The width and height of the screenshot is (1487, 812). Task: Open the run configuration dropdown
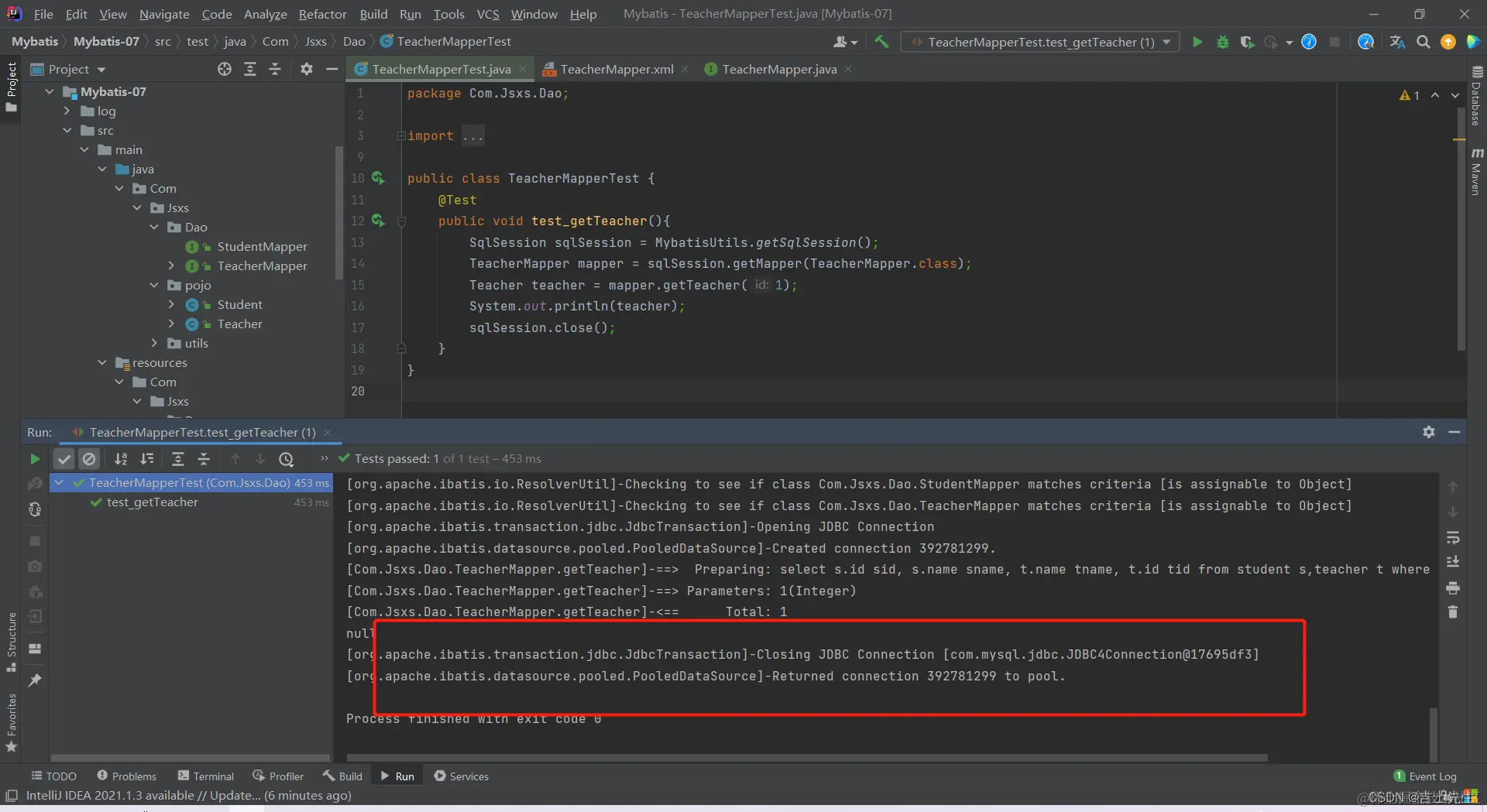[1040, 42]
